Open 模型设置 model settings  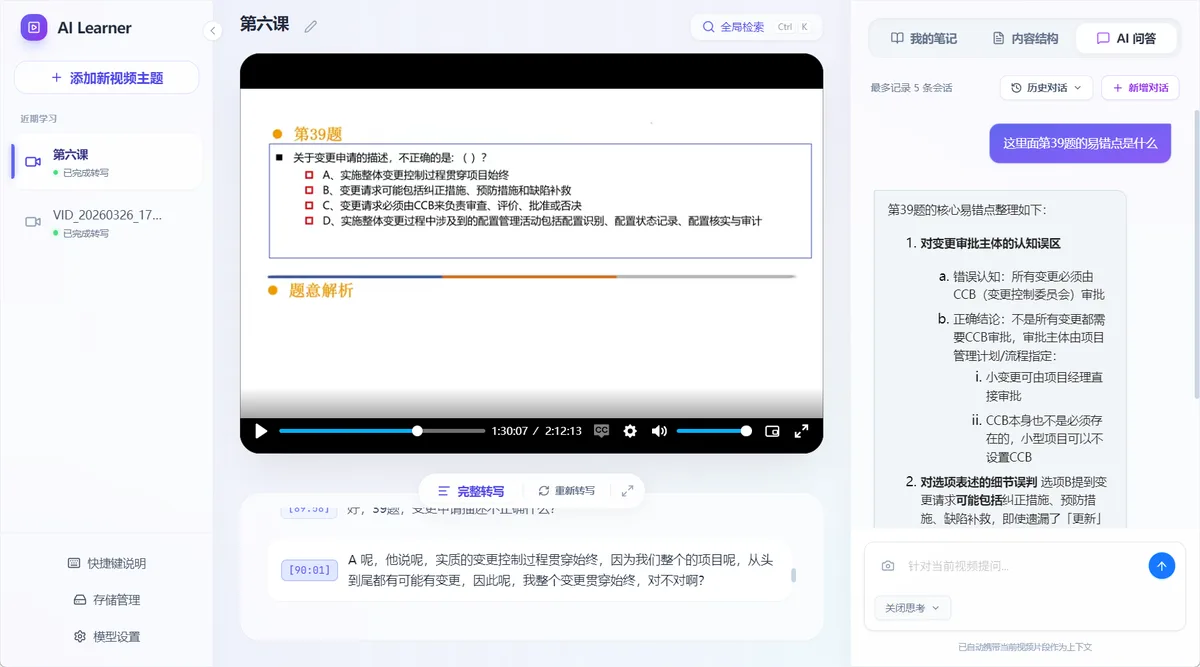(x=106, y=637)
